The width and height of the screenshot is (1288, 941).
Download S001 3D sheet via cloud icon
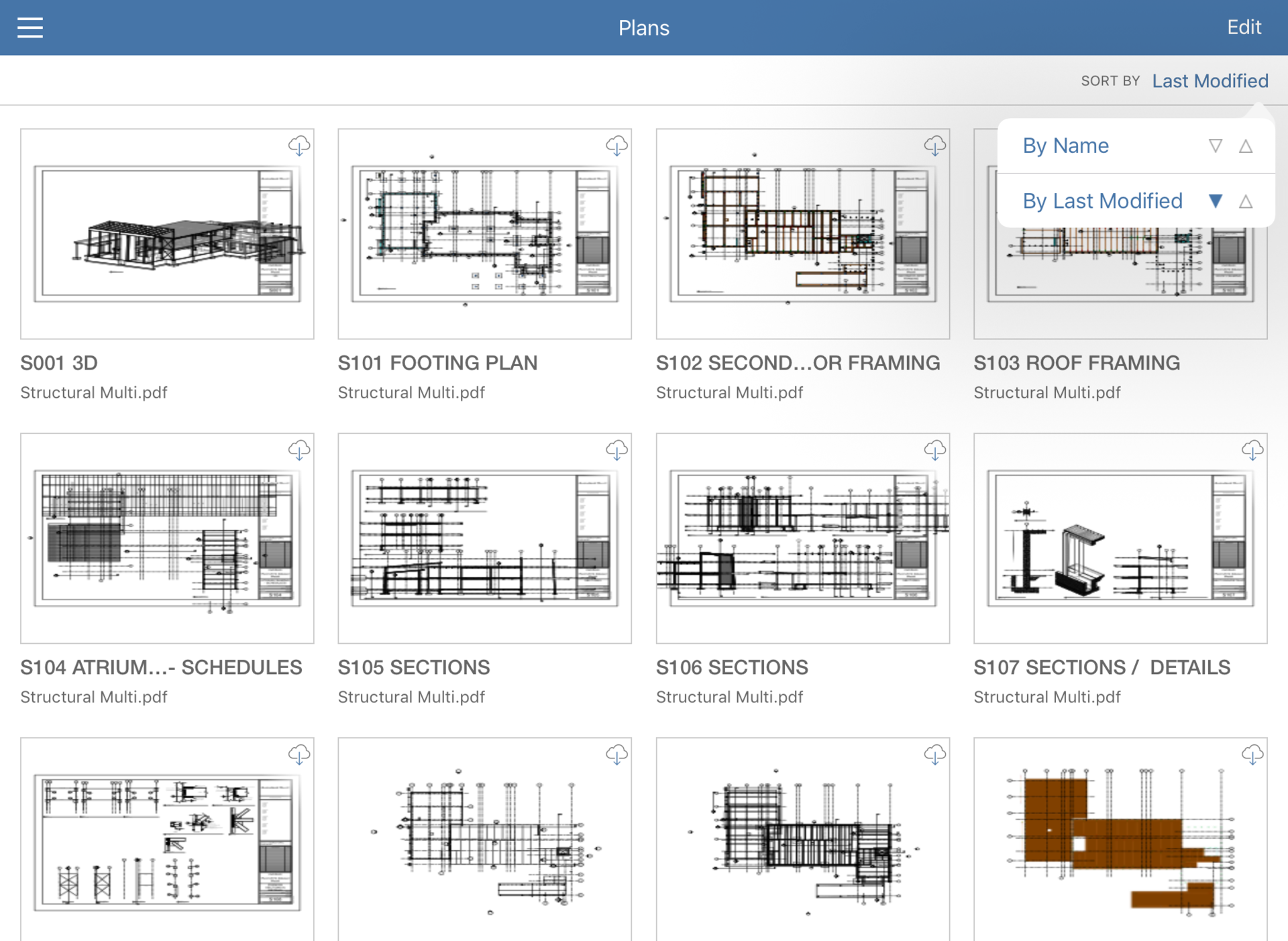[x=299, y=146]
